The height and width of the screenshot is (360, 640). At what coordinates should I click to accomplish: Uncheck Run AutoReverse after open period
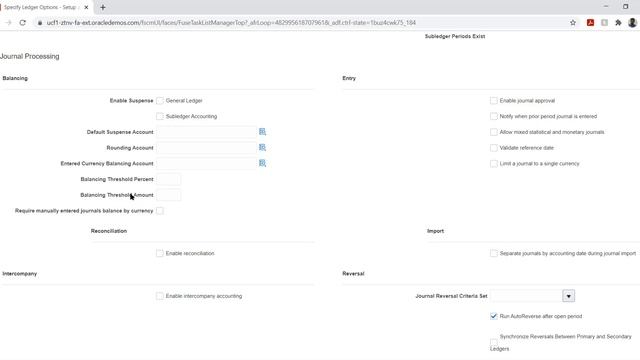tap(494, 316)
